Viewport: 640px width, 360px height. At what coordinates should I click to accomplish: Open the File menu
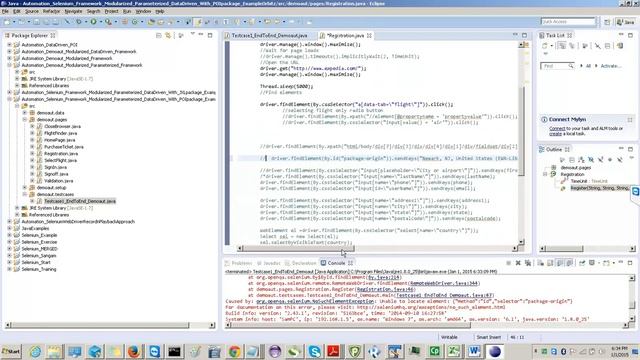5,11
